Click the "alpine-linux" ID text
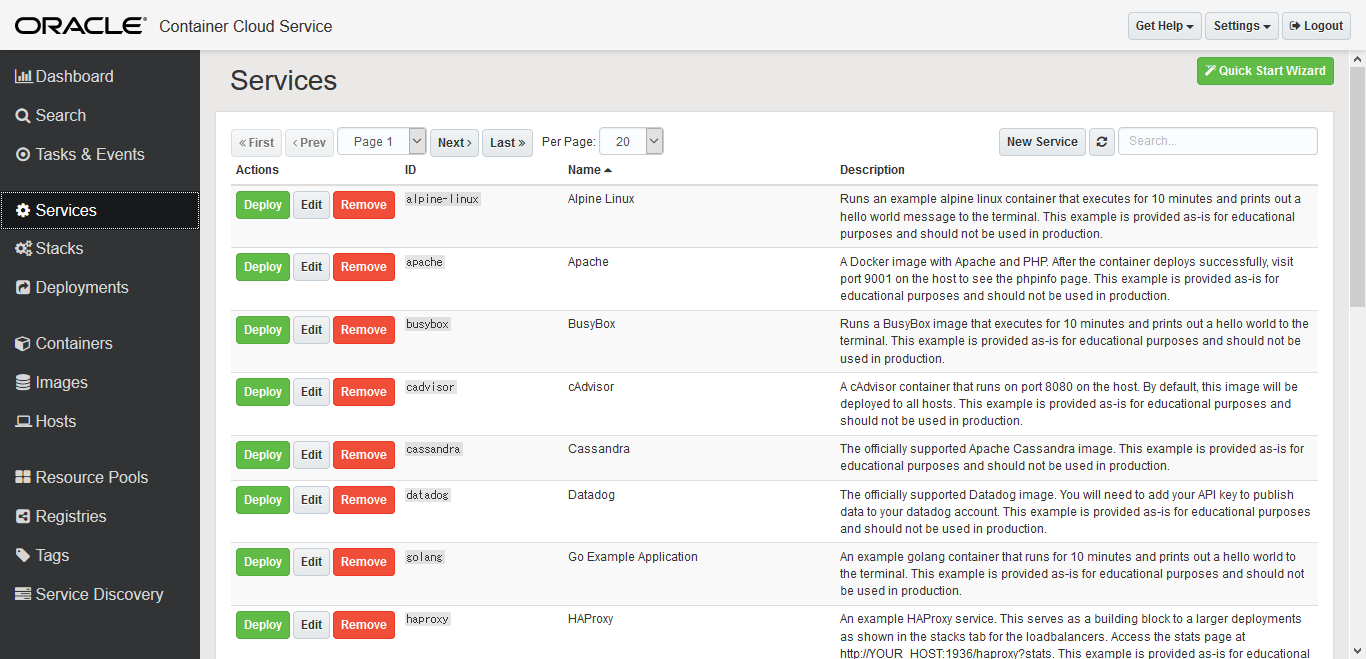The height and width of the screenshot is (659, 1366). click(443, 199)
